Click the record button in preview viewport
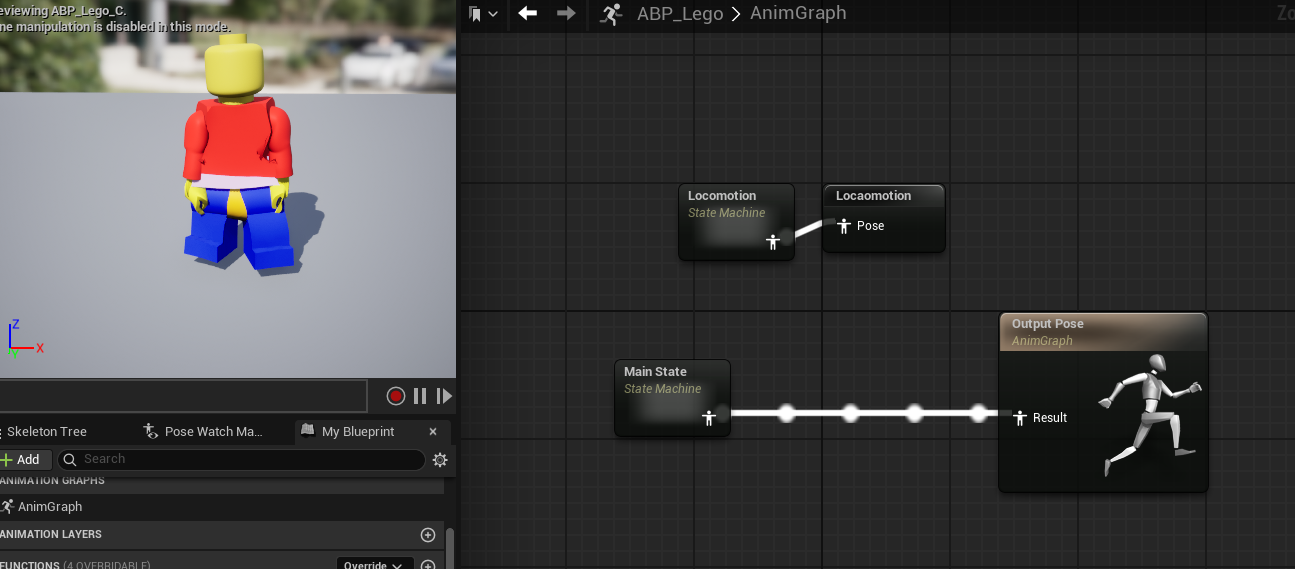This screenshot has height=569, width=1295. click(395, 396)
